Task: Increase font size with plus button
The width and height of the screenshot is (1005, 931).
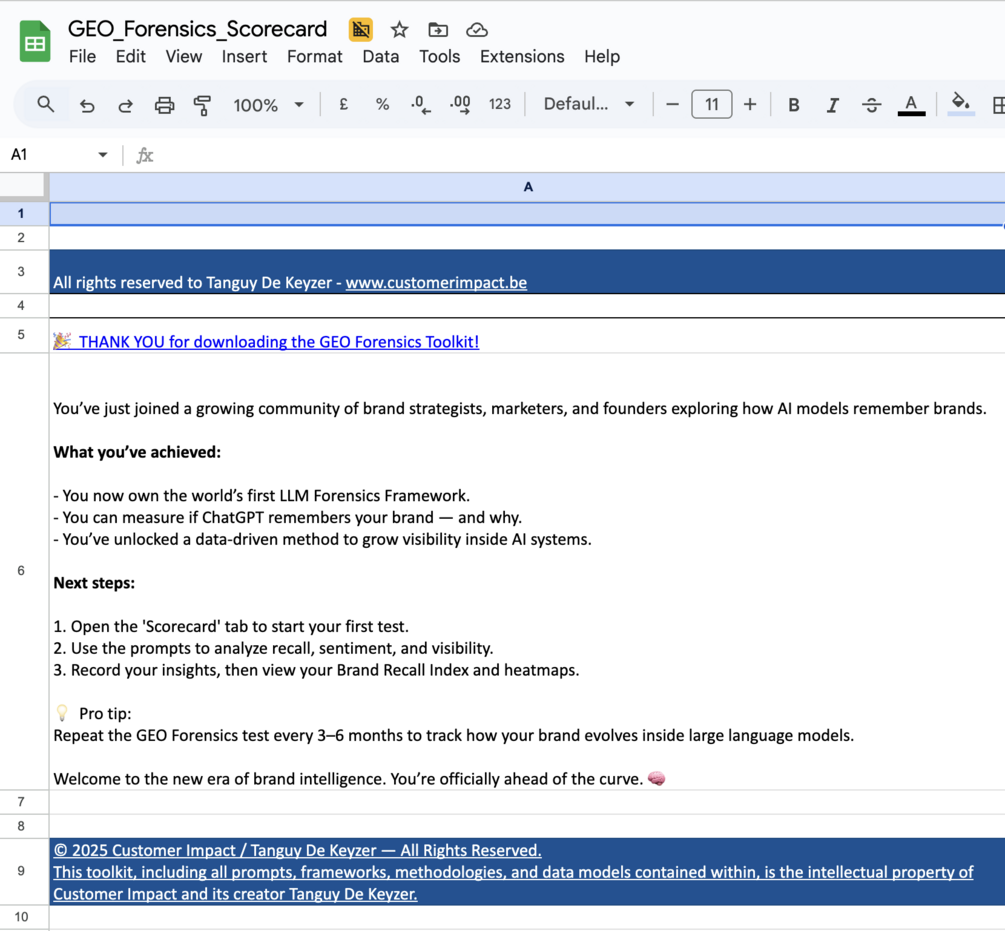Action: 750,104
